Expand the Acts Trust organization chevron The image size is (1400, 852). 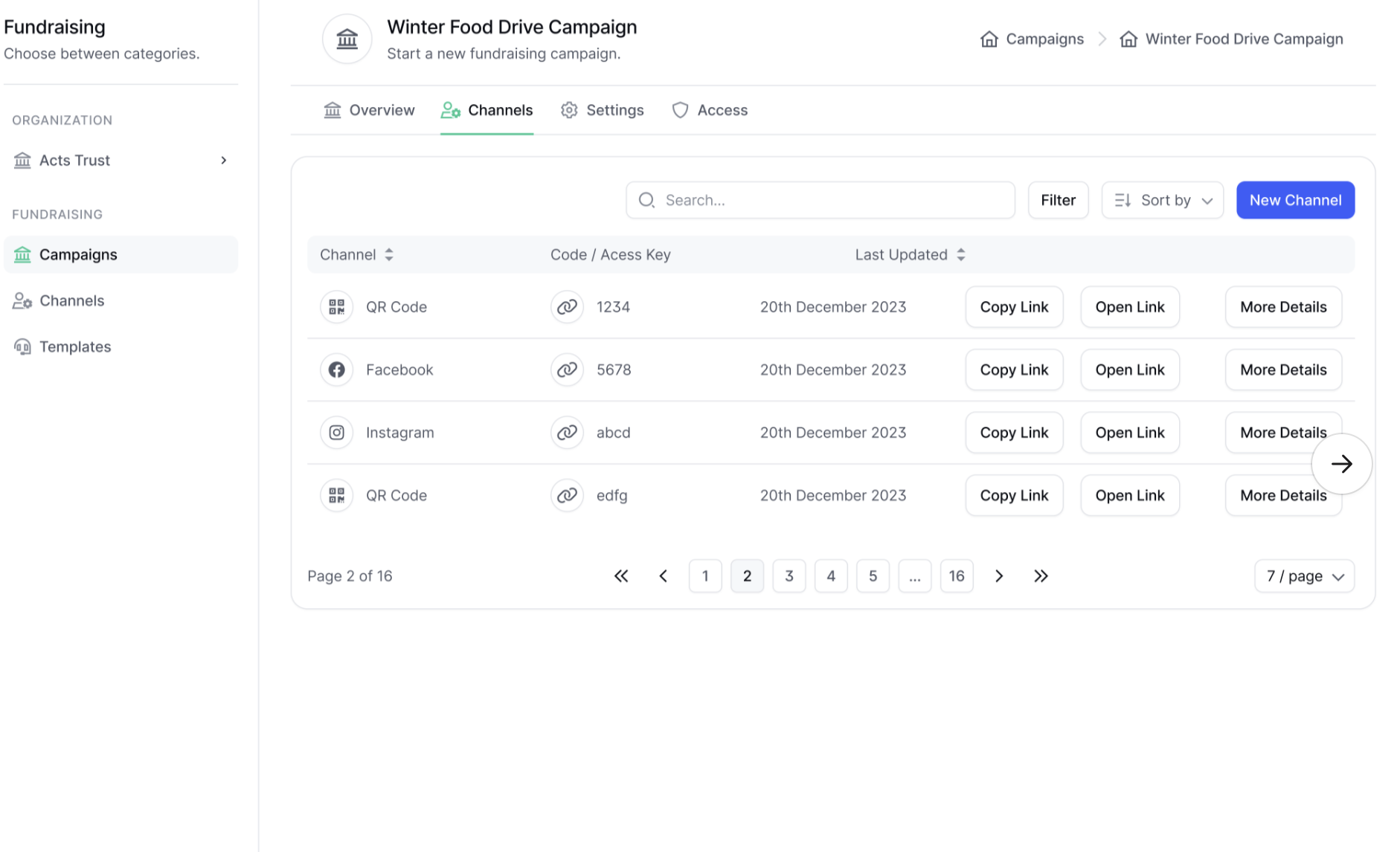[x=223, y=160]
